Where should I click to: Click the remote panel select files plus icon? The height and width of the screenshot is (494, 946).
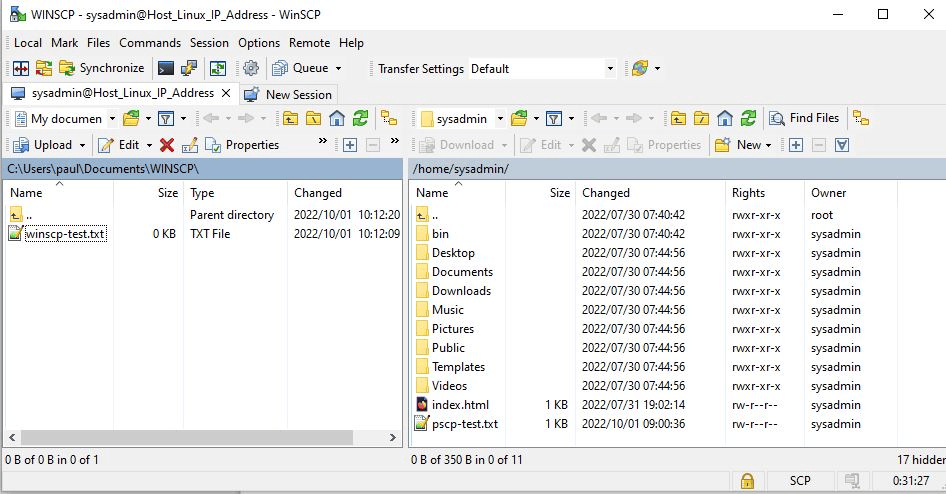pyautogui.click(x=796, y=145)
